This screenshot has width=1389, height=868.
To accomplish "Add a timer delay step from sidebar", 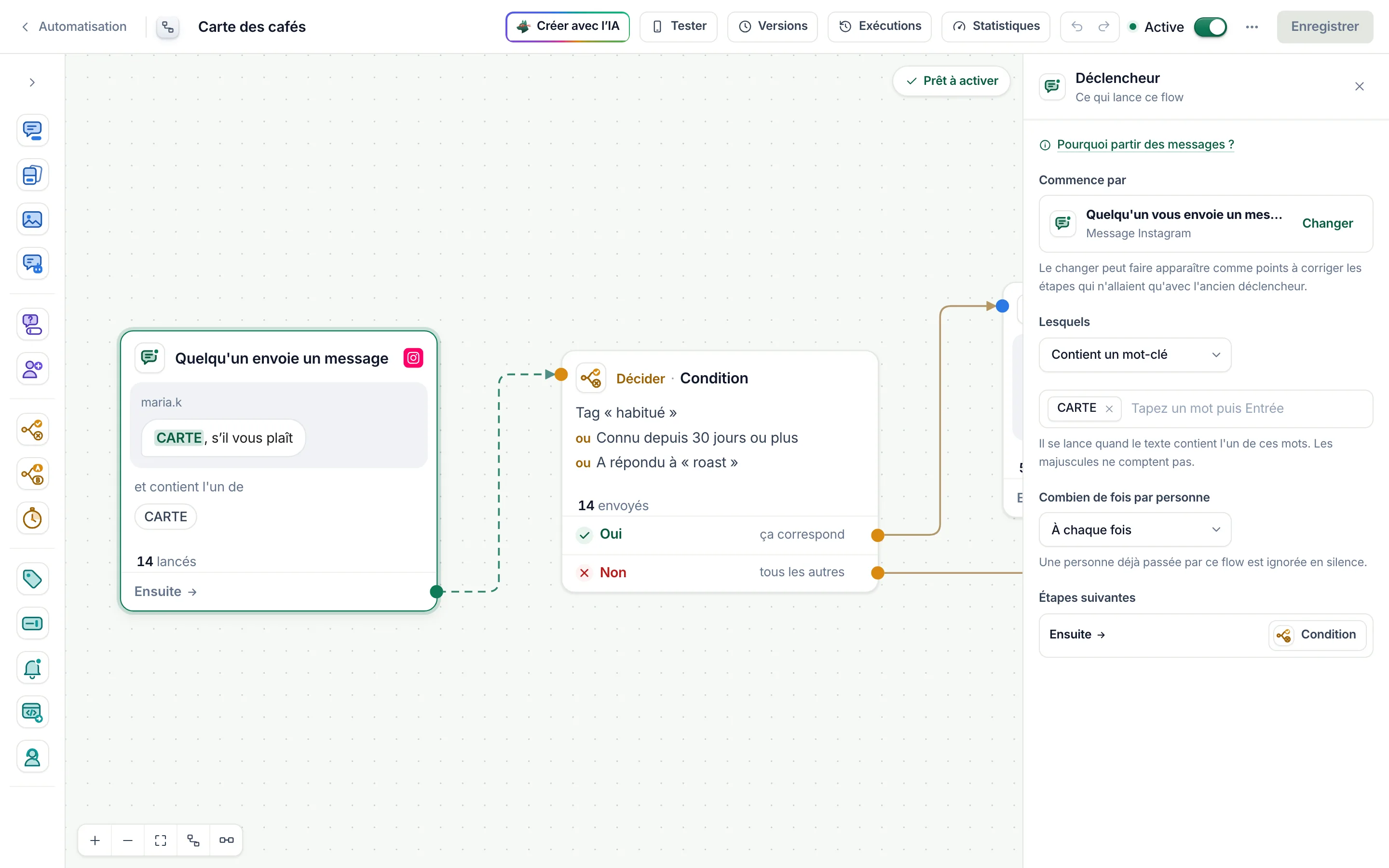I will 32,518.
